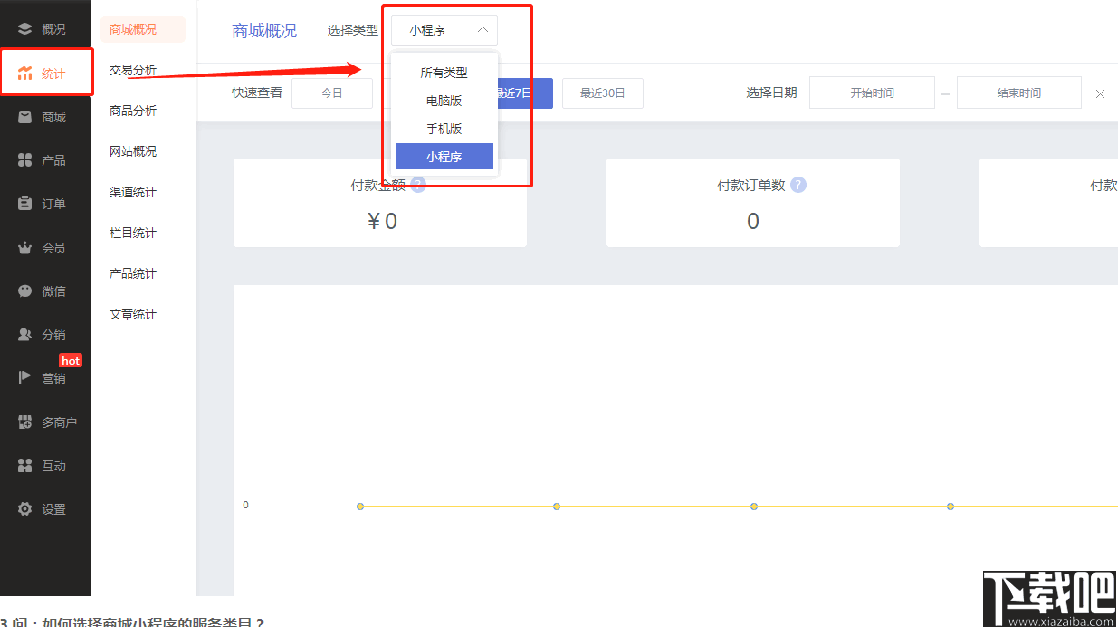1118x627 pixels.
Task: Collapse the 小程序 type dropdown
Action: 483,30
